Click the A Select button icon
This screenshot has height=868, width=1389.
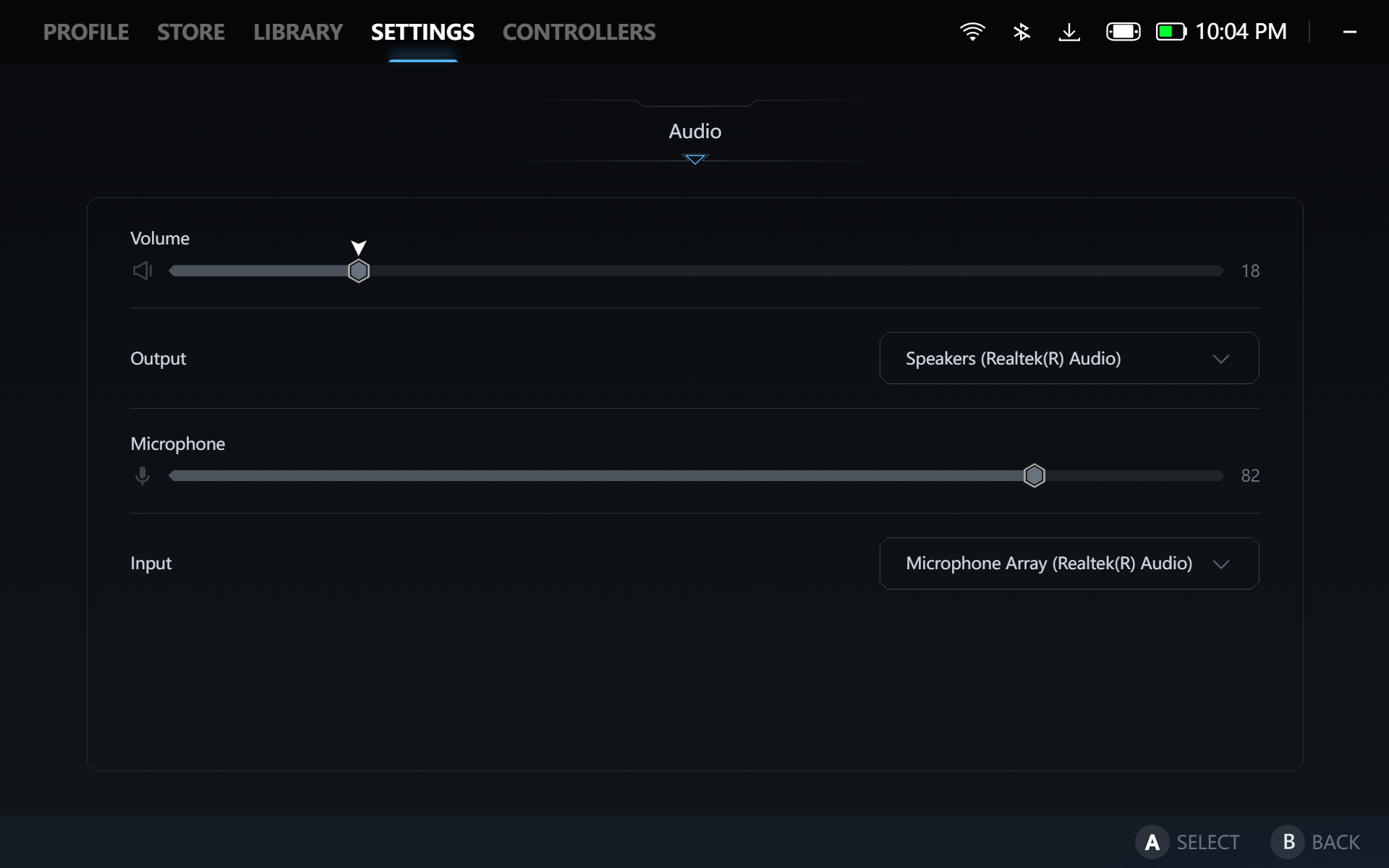coord(1152,842)
